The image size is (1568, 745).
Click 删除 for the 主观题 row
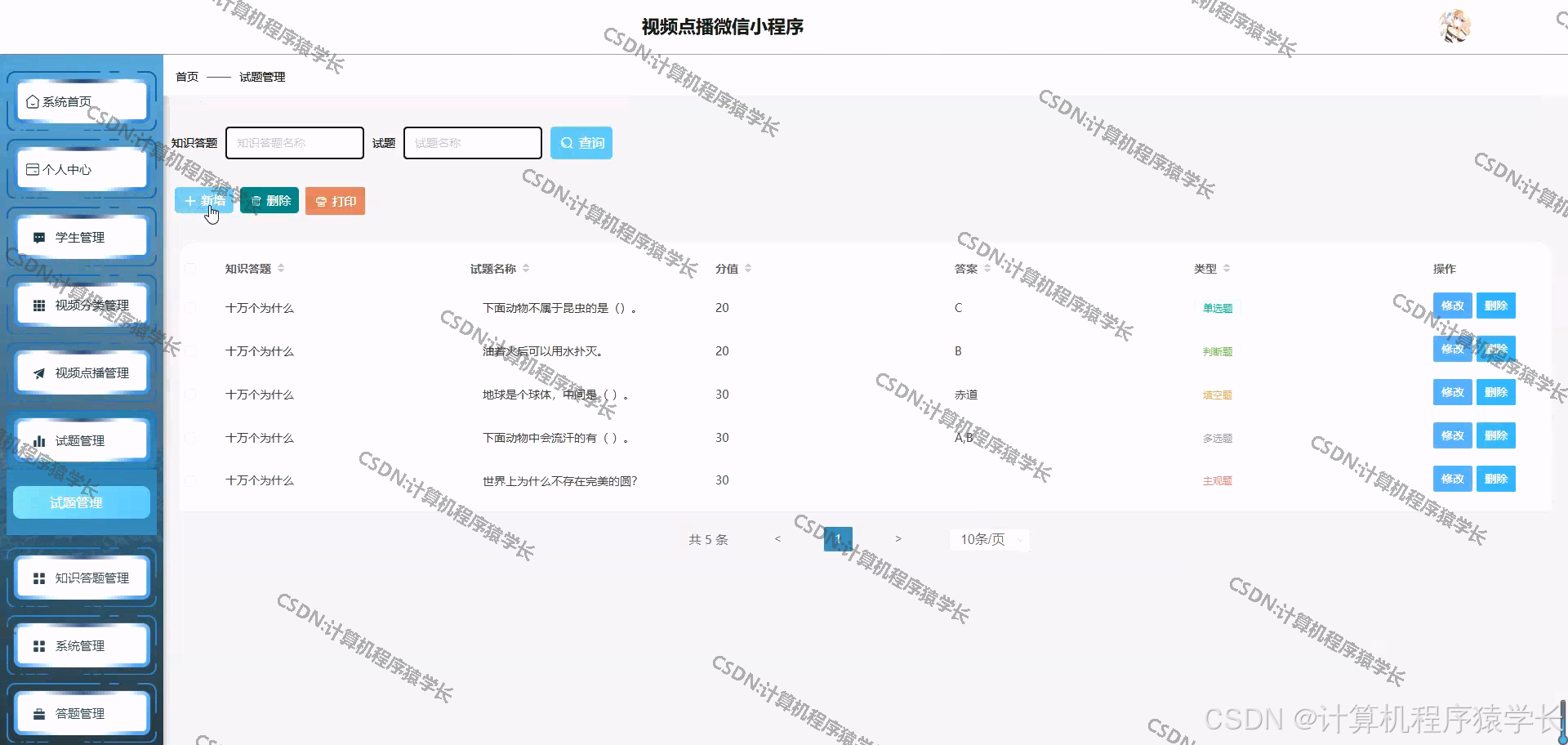pyautogui.click(x=1496, y=479)
